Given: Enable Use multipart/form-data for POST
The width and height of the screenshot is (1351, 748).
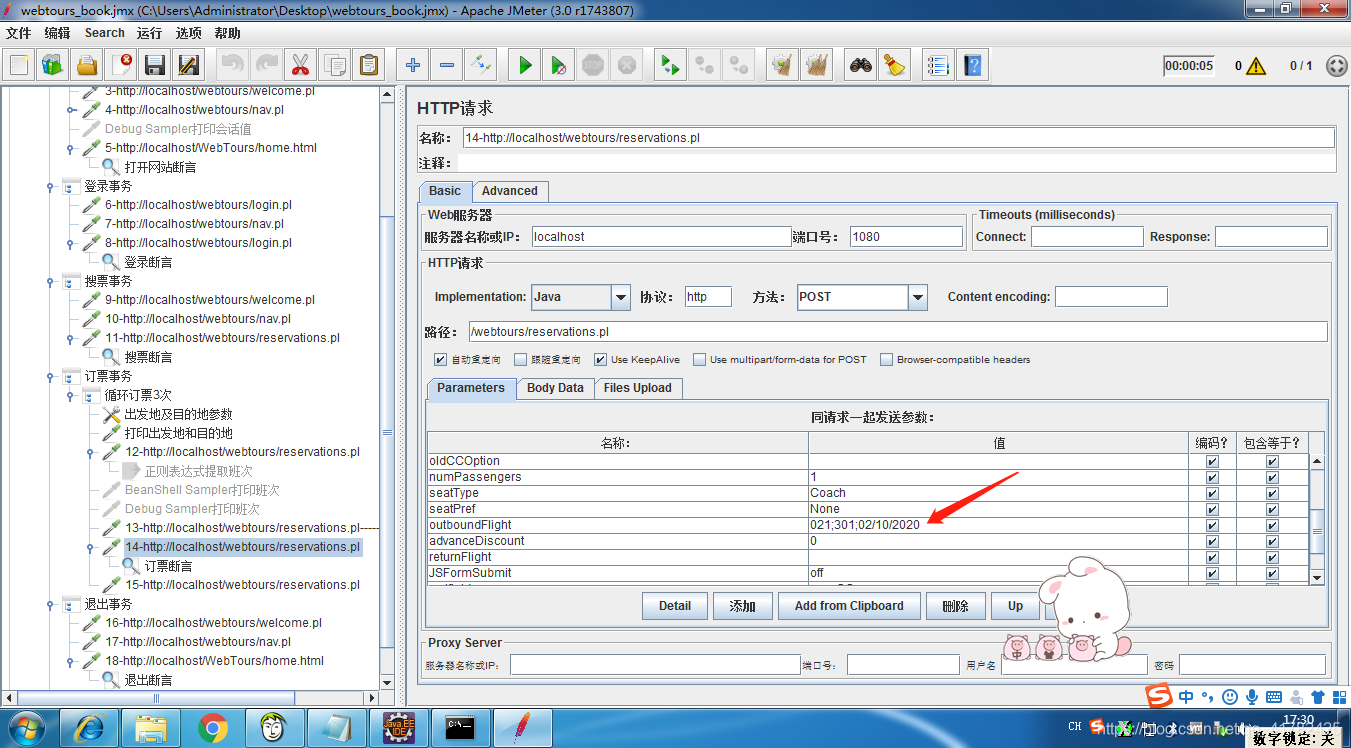Looking at the screenshot, I should click(700, 360).
